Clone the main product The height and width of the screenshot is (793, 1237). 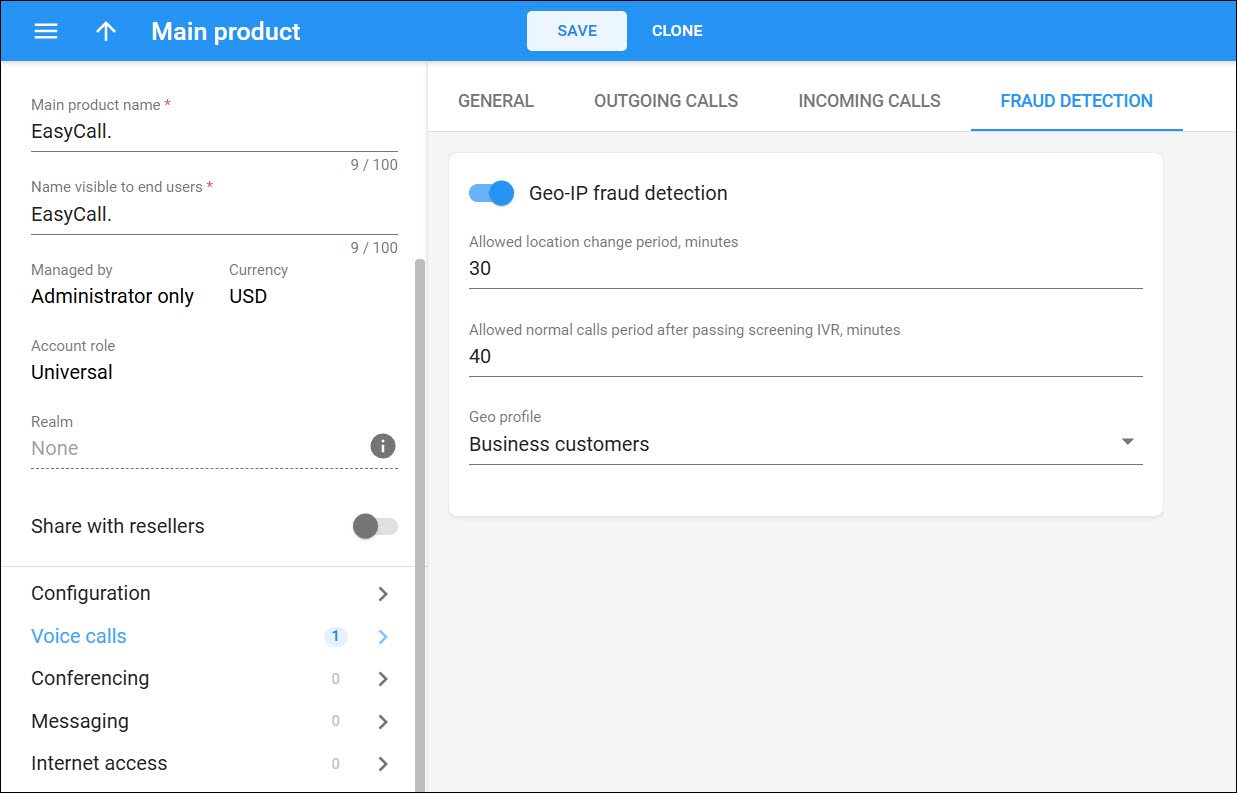(x=677, y=31)
